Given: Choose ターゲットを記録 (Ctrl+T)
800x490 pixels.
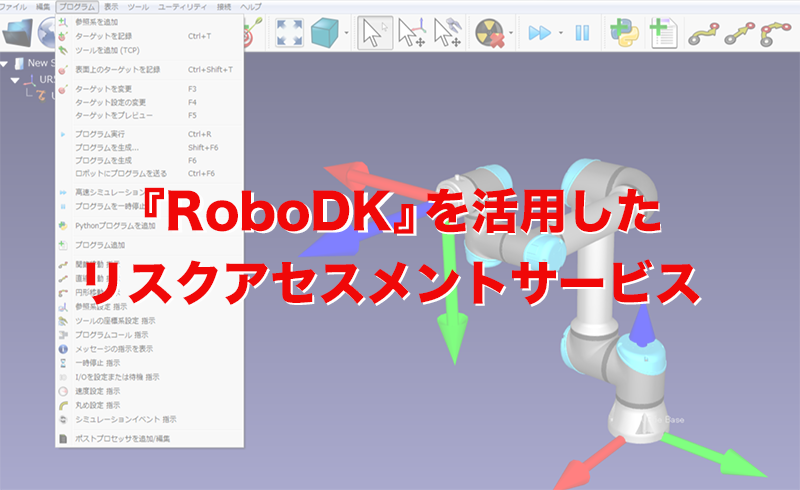Looking at the screenshot, I should tap(149, 36).
